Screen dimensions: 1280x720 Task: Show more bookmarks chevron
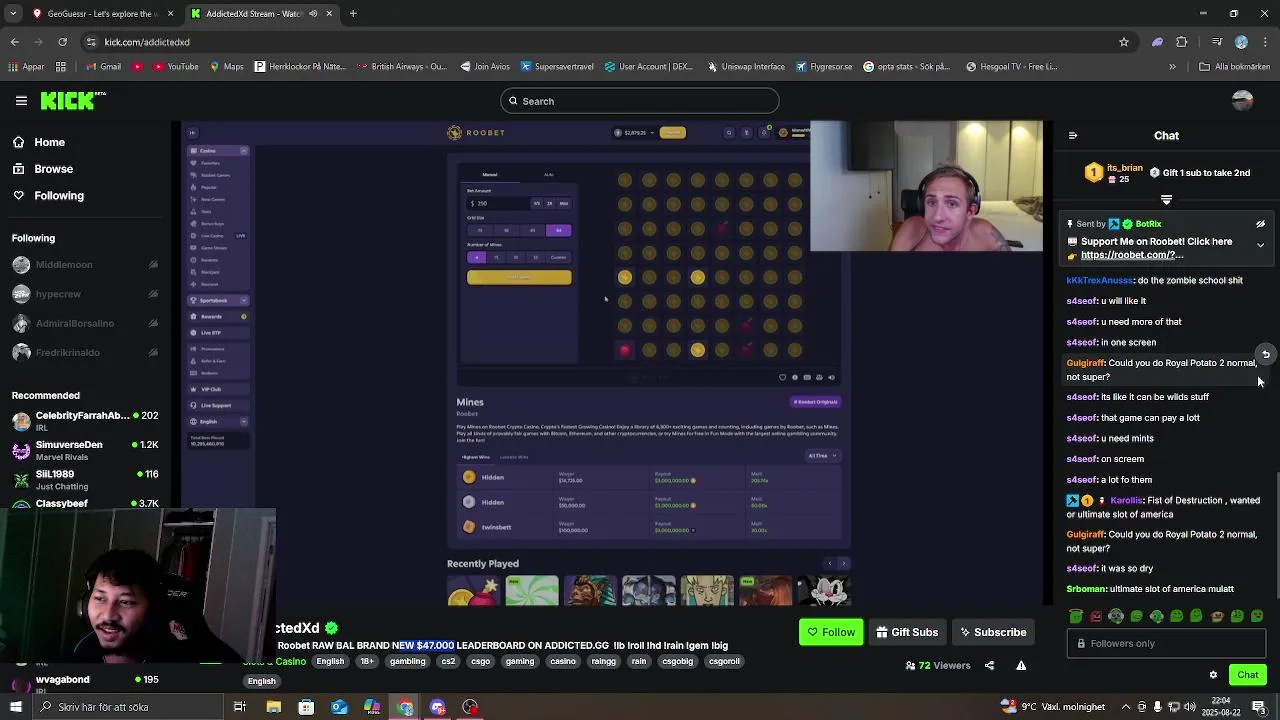click(x=1174, y=67)
